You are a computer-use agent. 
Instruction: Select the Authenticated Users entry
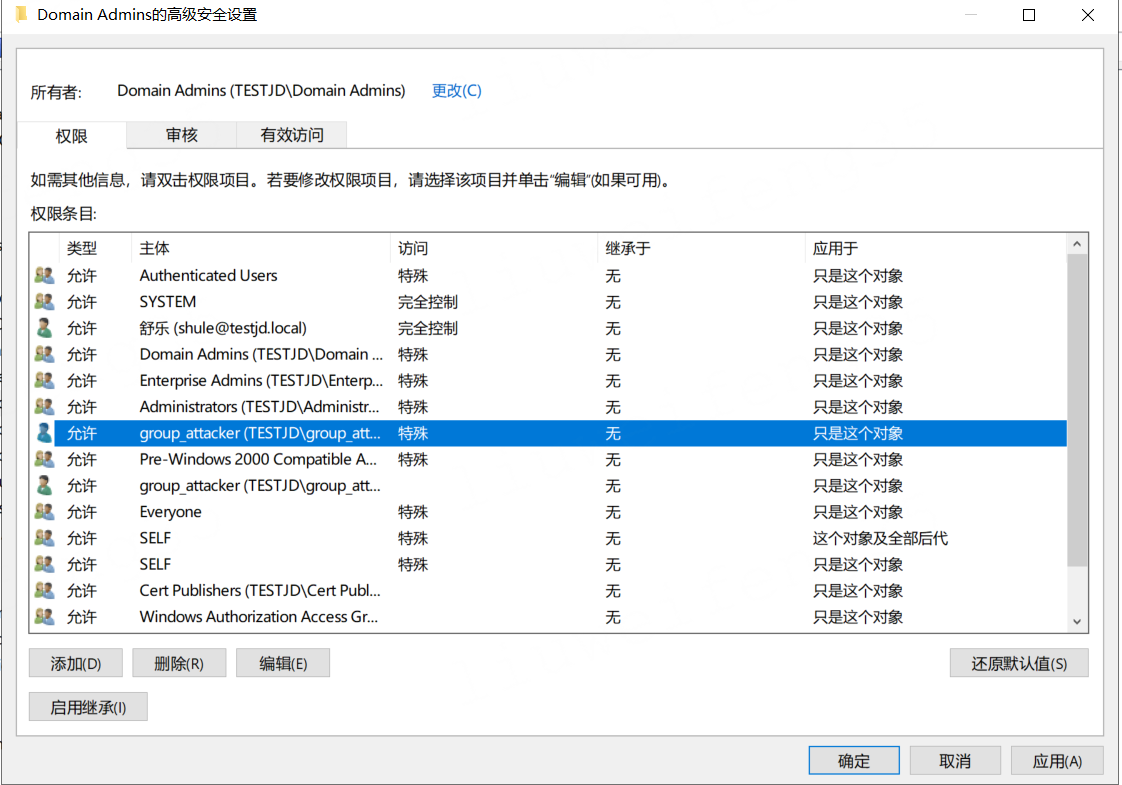[549, 276]
